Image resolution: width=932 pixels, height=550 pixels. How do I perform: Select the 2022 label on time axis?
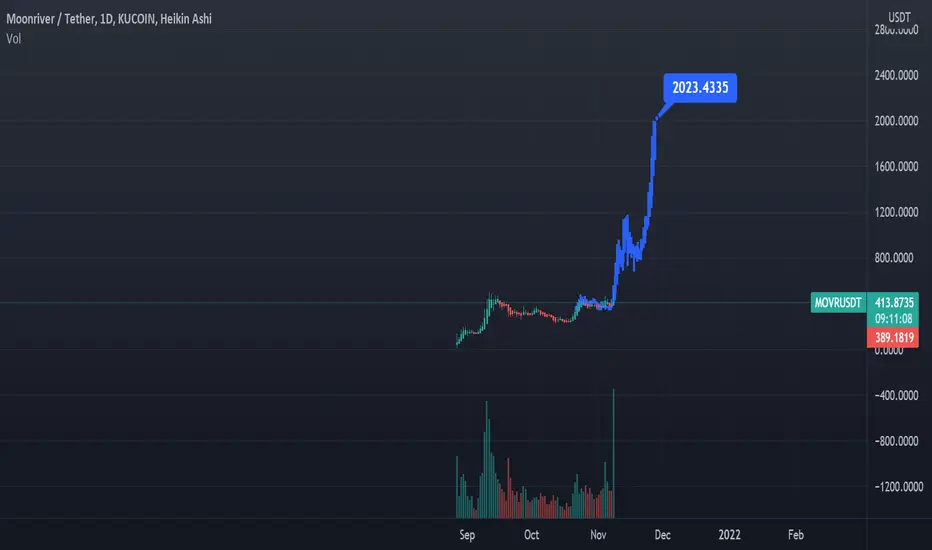[729, 535]
